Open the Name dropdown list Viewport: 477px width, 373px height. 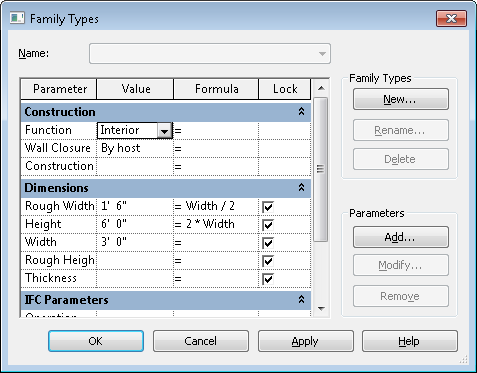point(322,53)
